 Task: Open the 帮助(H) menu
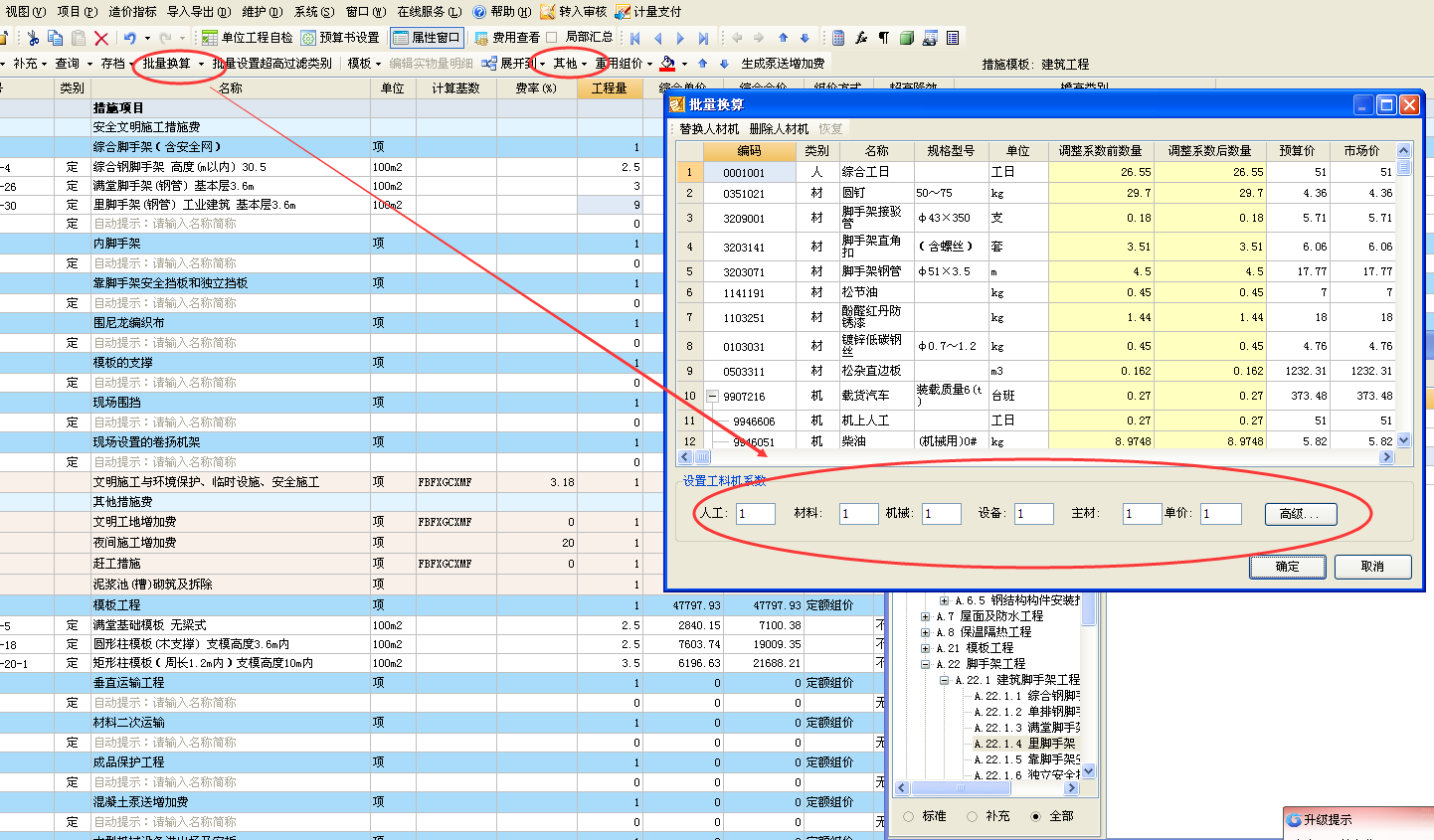pyautogui.click(x=502, y=12)
